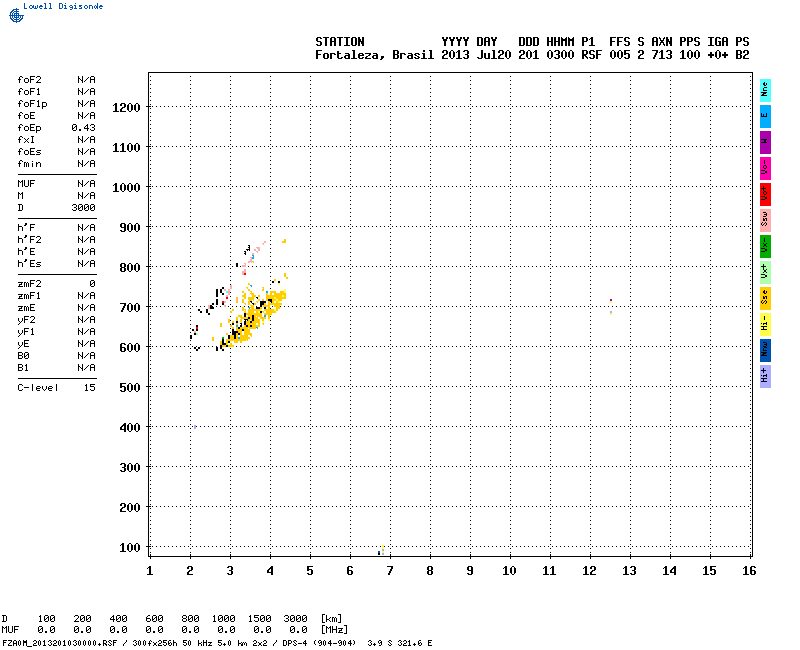Click the FZA0M_2013201030000.RSF file name text

60,643
